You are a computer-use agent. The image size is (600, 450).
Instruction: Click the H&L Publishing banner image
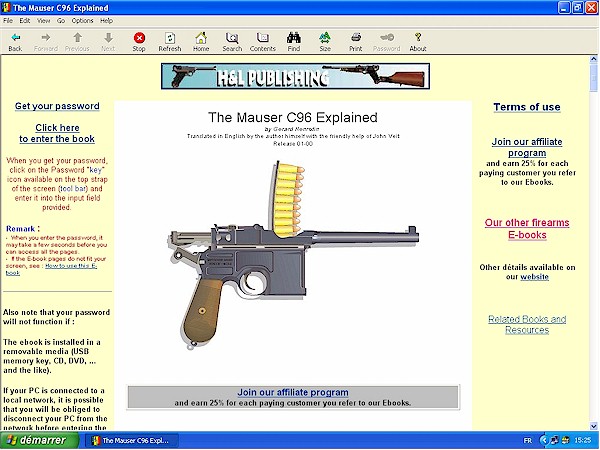tap(295, 76)
